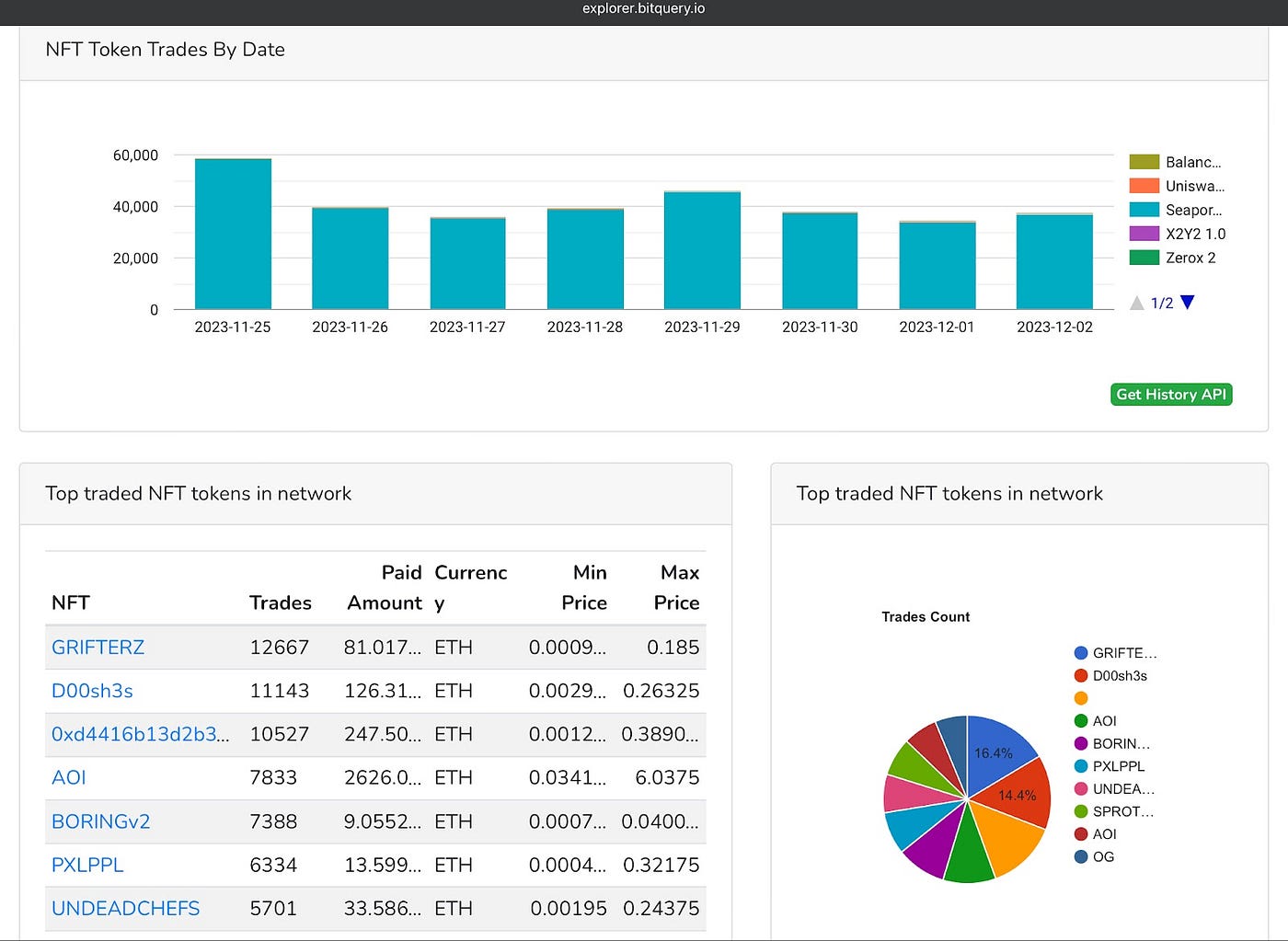Open the UNDEADCHEFS NFT link
Viewport: 1288px width, 941px height.
coord(125,909)
